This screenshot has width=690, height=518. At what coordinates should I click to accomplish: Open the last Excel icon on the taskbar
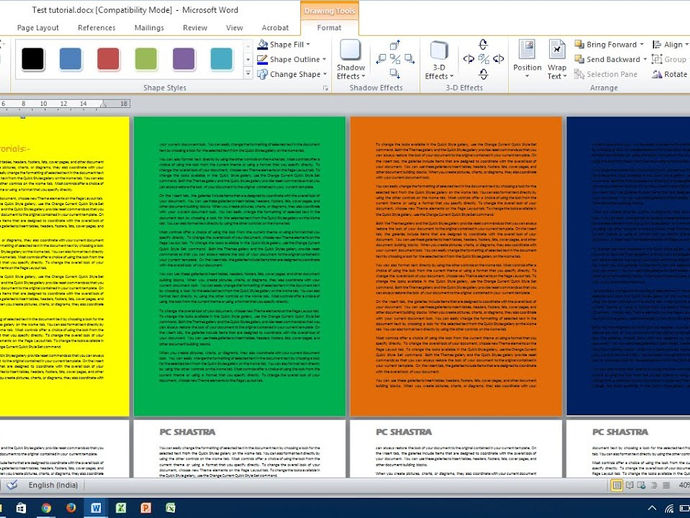click(x=171, y=508)
